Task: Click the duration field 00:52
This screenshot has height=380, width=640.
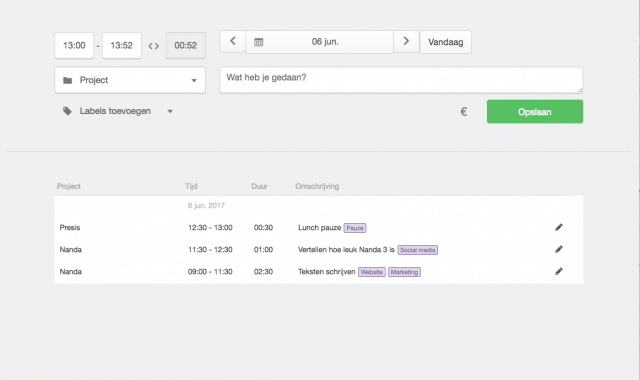Action: pos(186,45)
